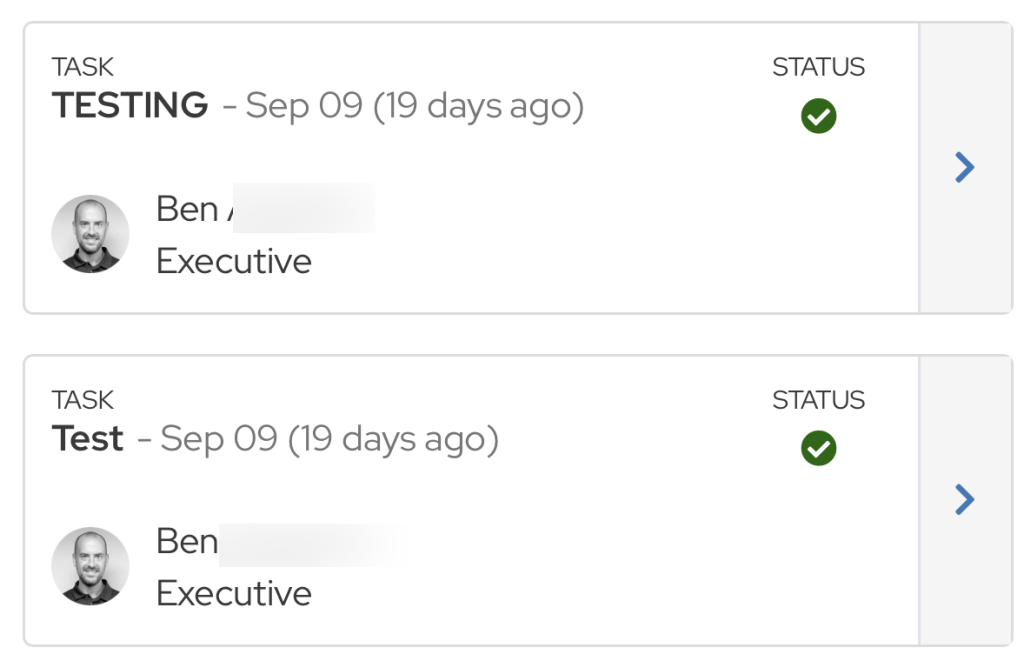Click the Executive role label in Test card
Image resolution: width=1024 pixels, height=661 pixels.
click(x=234, y=593)
